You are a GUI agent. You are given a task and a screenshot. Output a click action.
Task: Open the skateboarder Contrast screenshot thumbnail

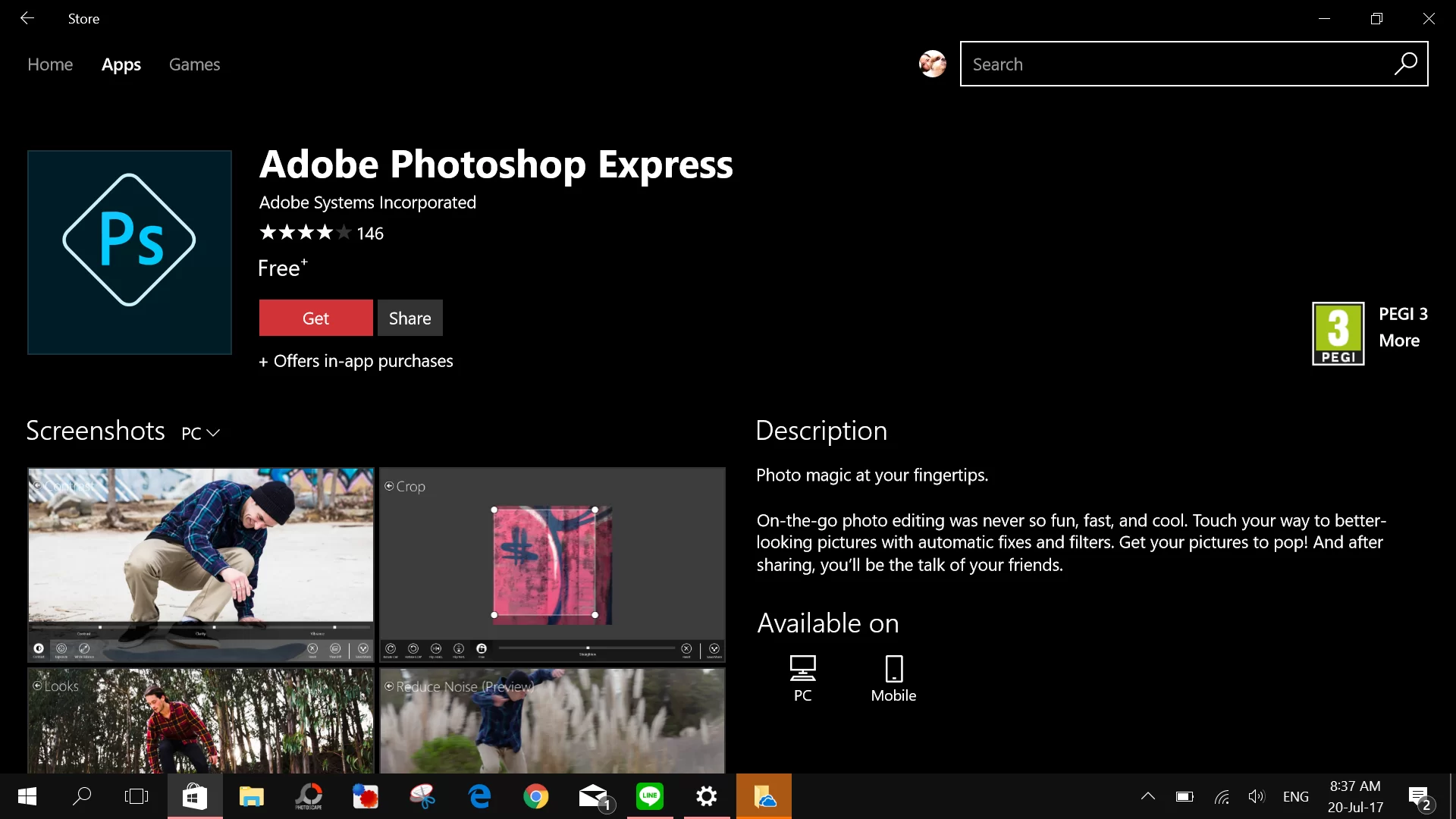tap(201, 565)
